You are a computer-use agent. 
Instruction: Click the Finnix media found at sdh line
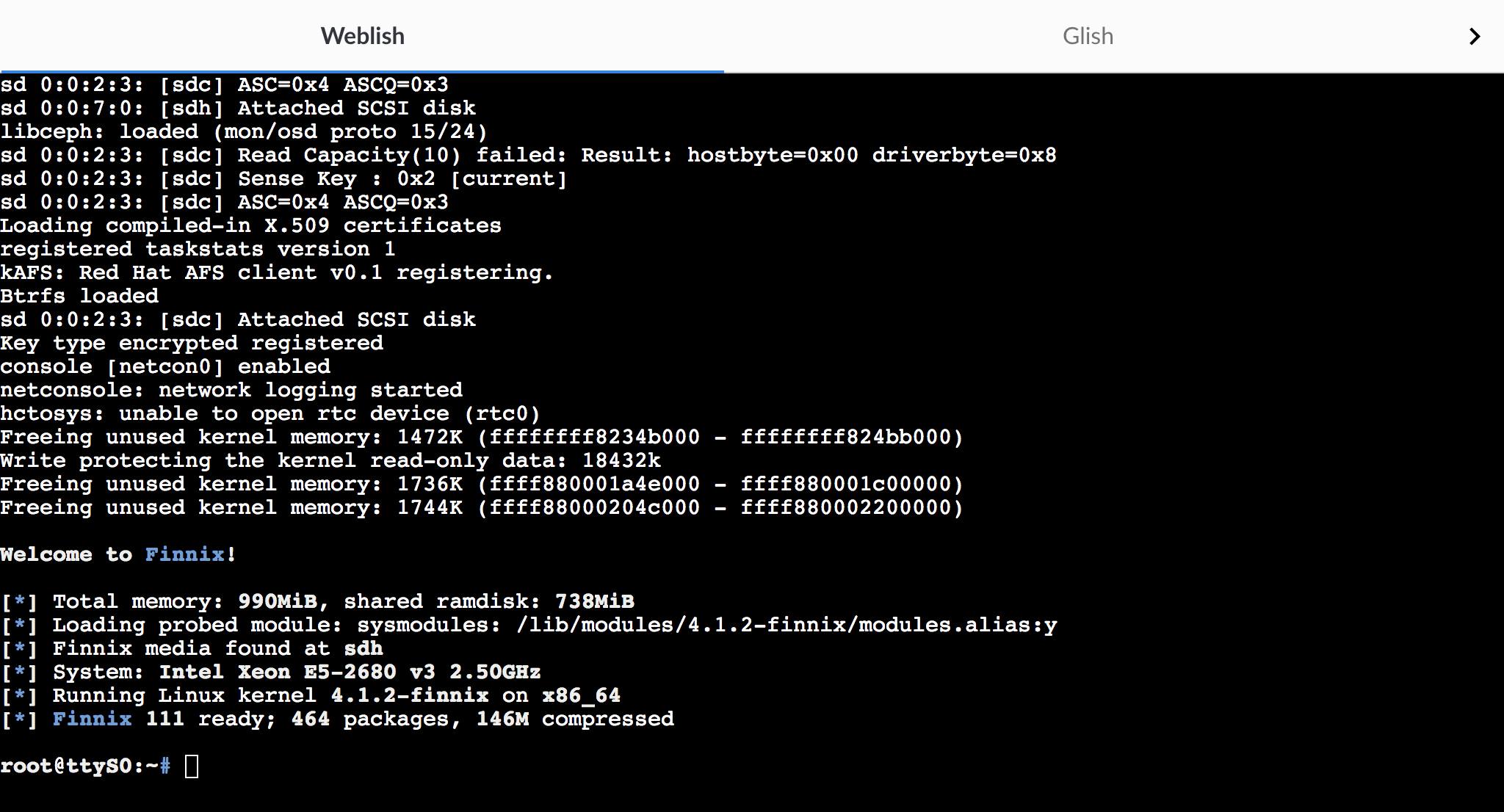coord(191,648)
